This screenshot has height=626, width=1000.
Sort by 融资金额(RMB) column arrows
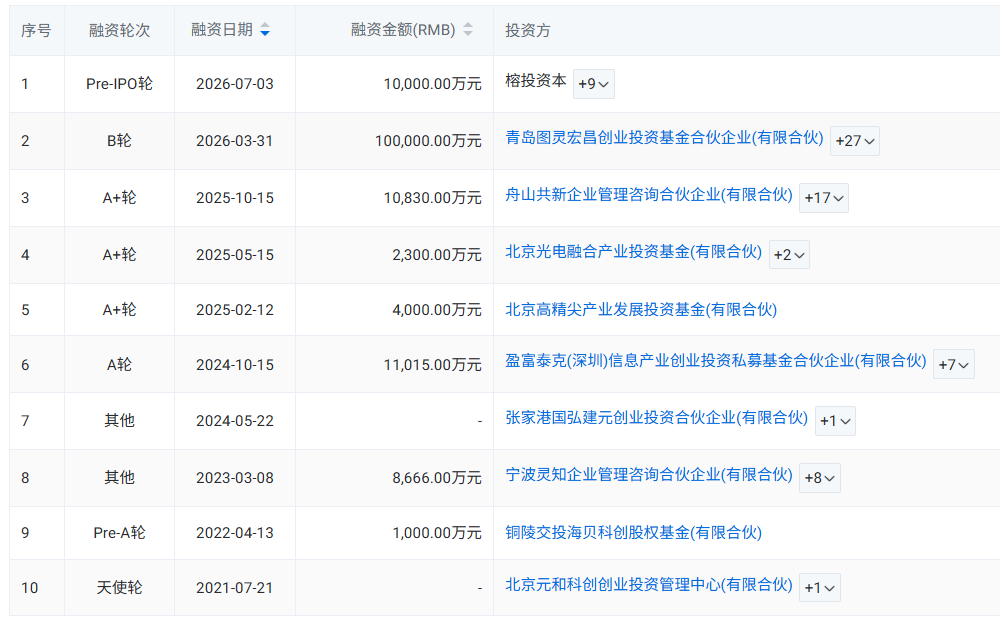(x=467, y=30)
